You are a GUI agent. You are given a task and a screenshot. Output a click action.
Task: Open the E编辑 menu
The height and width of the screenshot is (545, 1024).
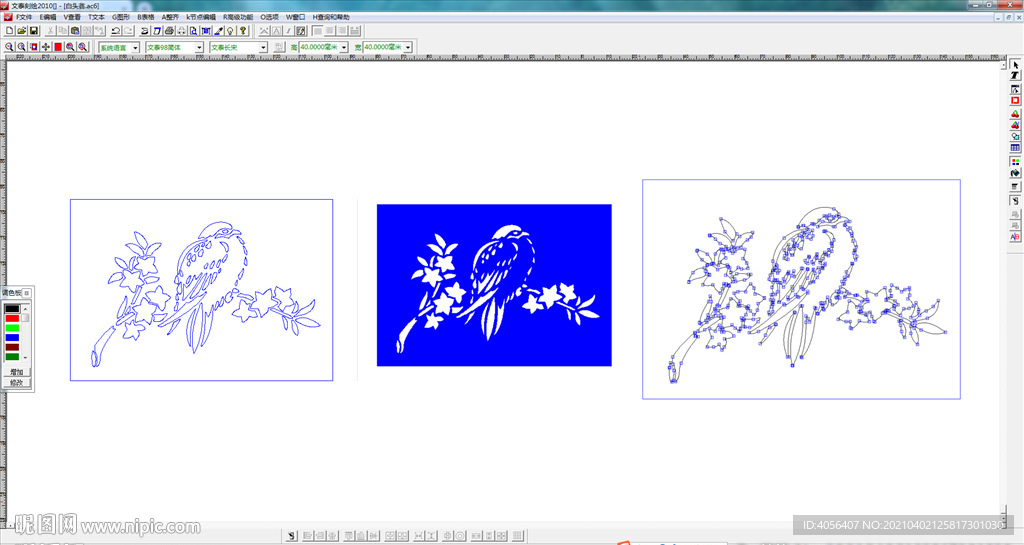coord(48,17)
